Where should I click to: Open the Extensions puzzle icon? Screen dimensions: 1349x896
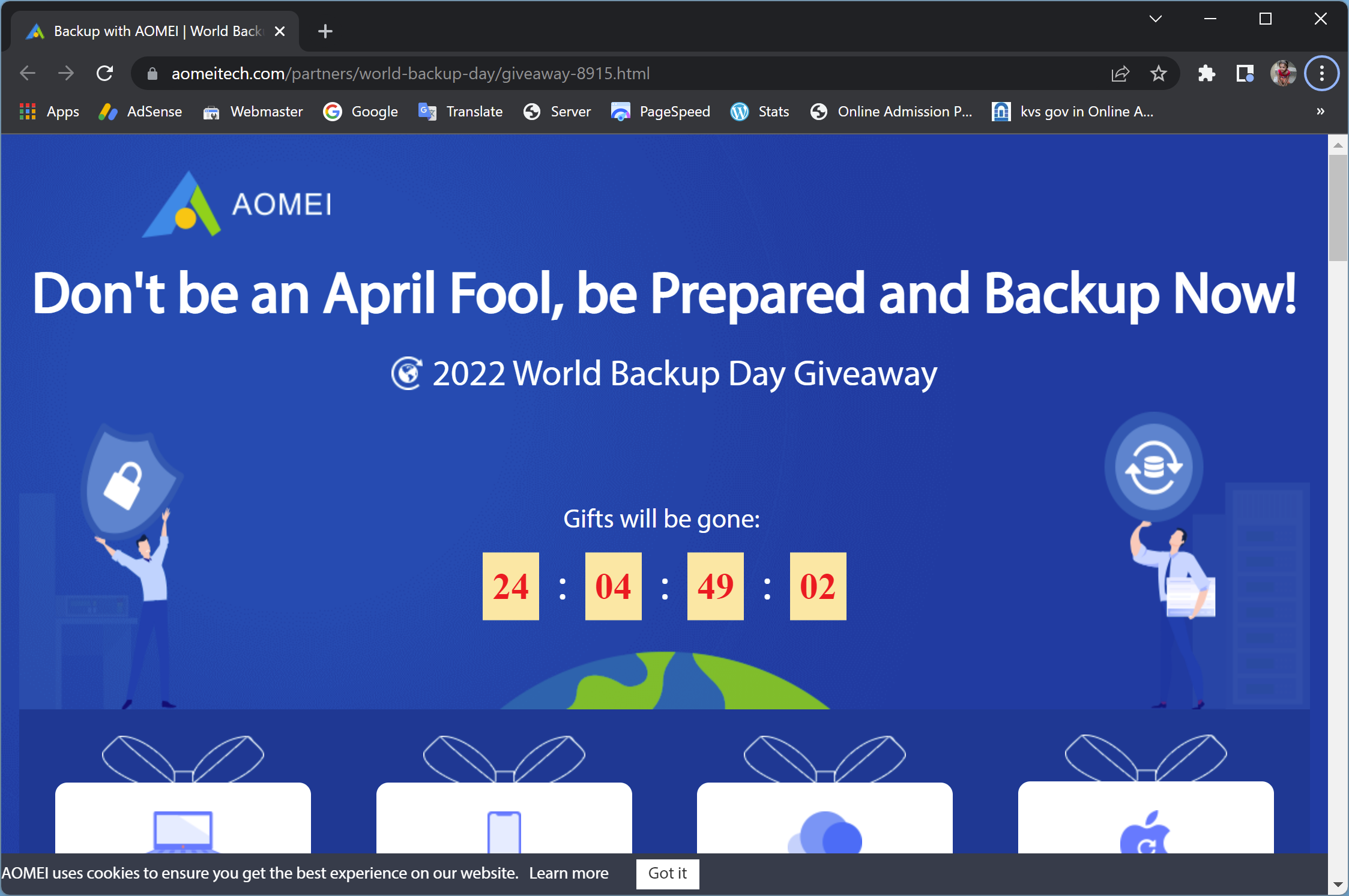click(x=1207, y=73)
